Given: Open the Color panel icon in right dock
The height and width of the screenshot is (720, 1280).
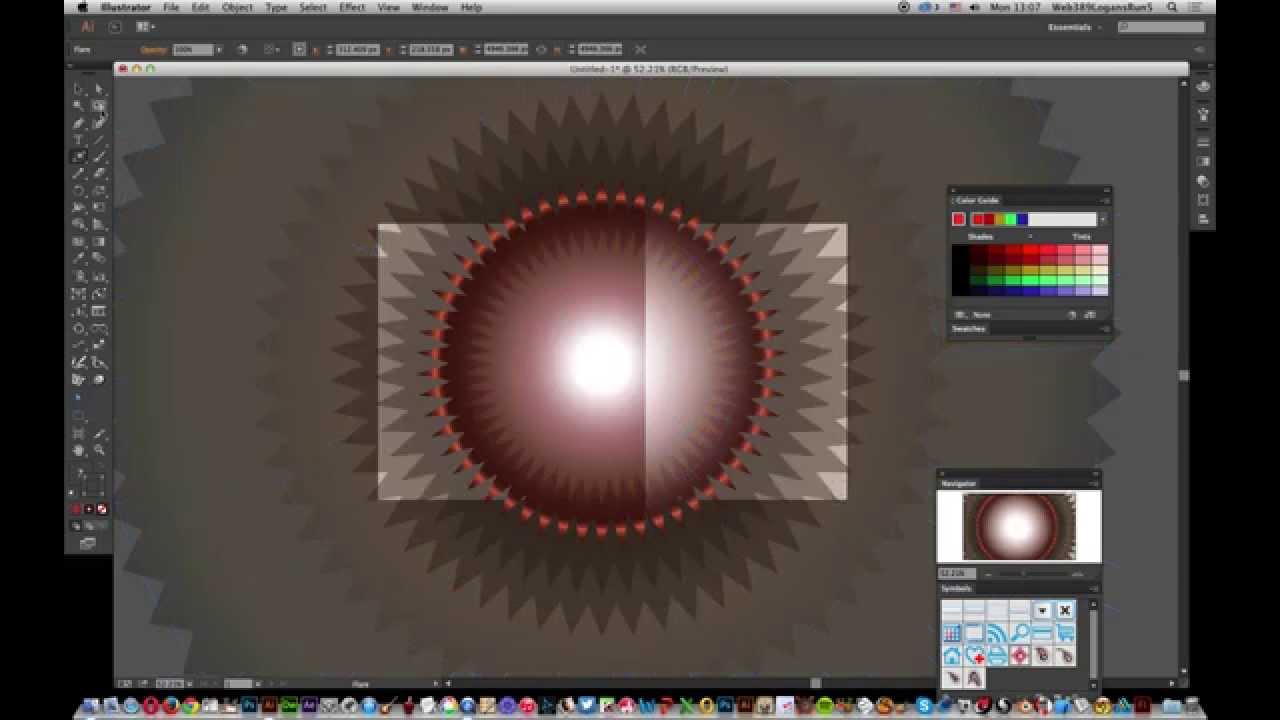Looking at the screenshot, I should click(x=1203, y=86).
